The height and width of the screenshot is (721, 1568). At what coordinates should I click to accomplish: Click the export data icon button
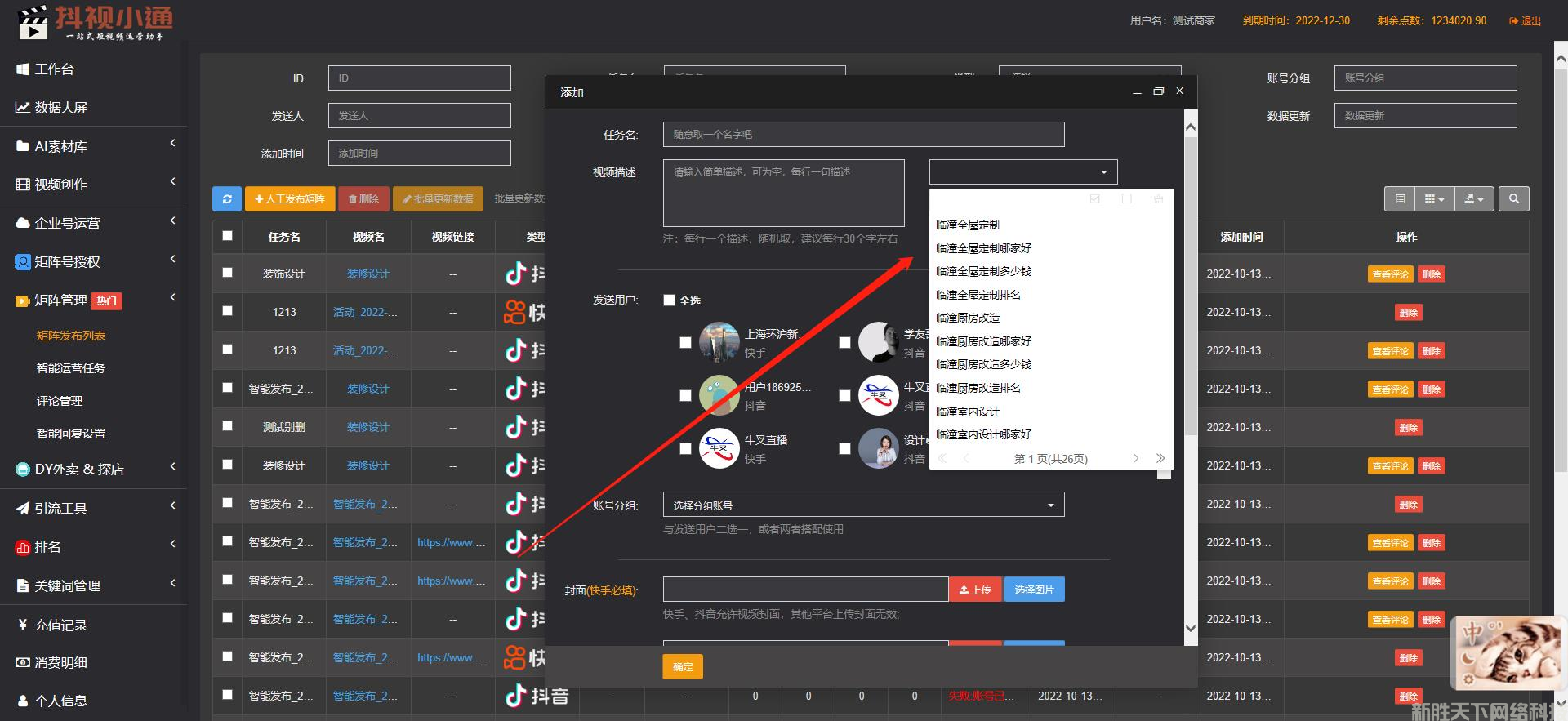pyautogui.click(x=1473, y=198)
